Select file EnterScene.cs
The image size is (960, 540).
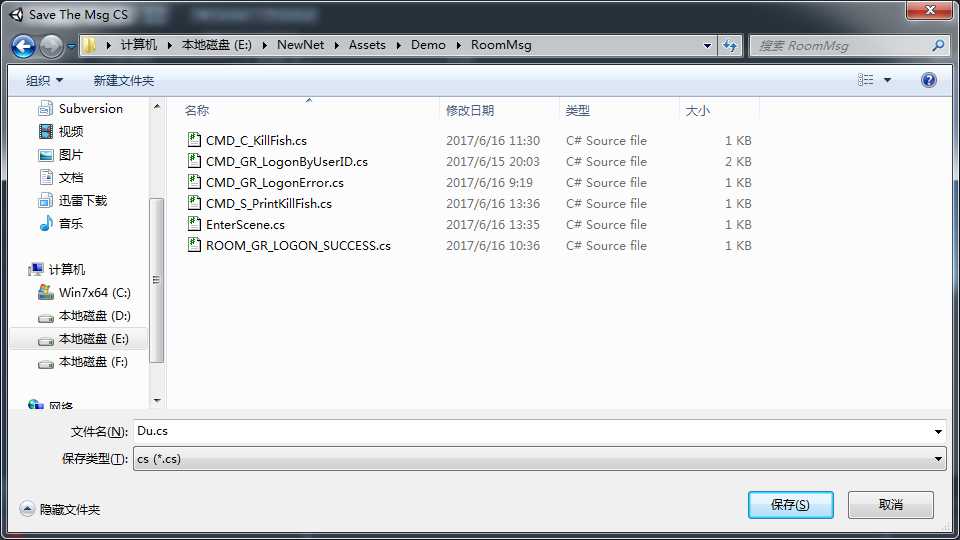coord(245,225)
